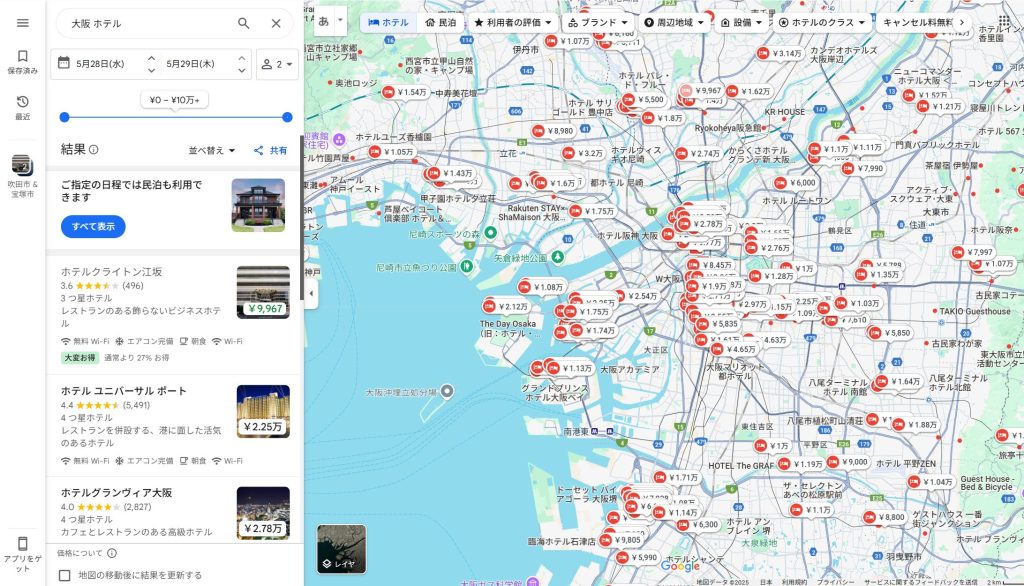Collapse the side panel with the arrow
This screenshot has width=1024, height=586.
[312, 293]
